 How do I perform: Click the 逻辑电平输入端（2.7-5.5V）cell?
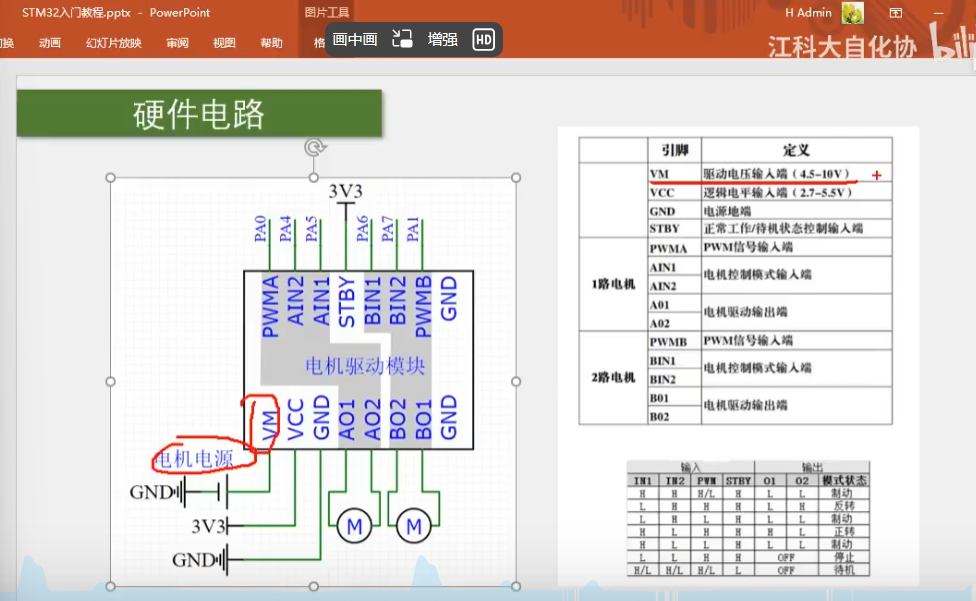pyautogui.click(x=796, y=192)
